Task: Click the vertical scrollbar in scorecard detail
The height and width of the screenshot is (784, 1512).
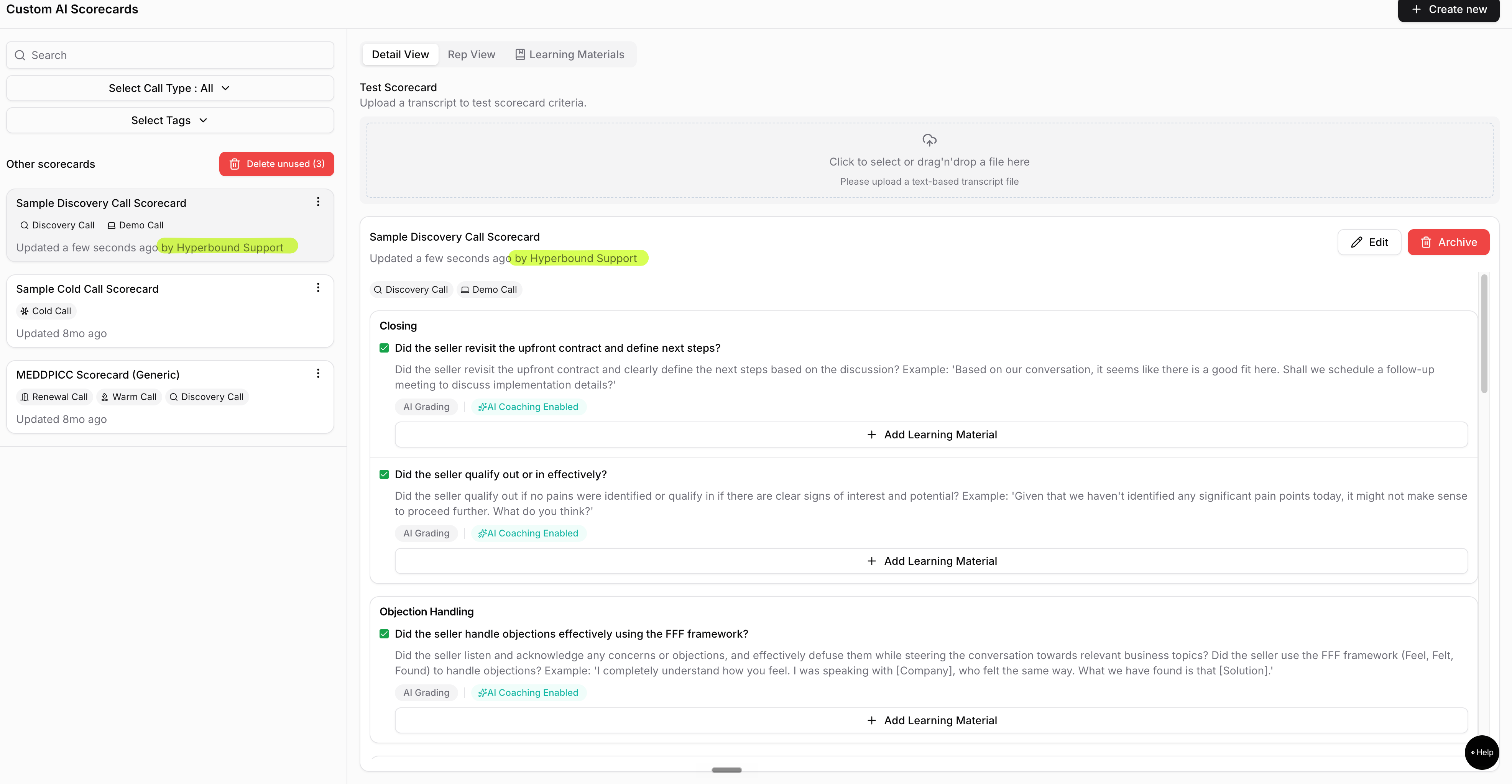Action: 1484,333
